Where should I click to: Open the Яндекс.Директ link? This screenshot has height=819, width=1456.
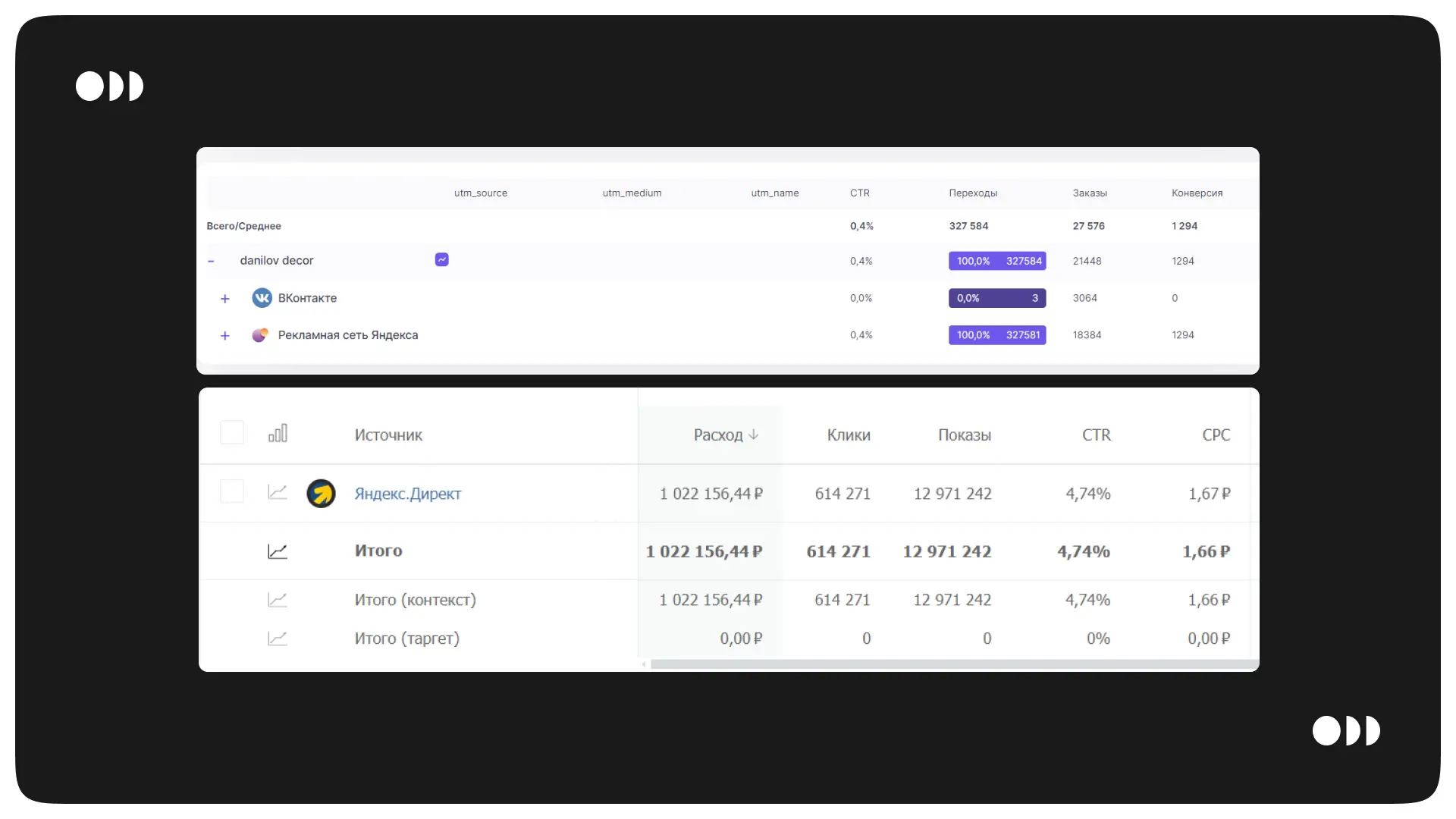point(407,494)
